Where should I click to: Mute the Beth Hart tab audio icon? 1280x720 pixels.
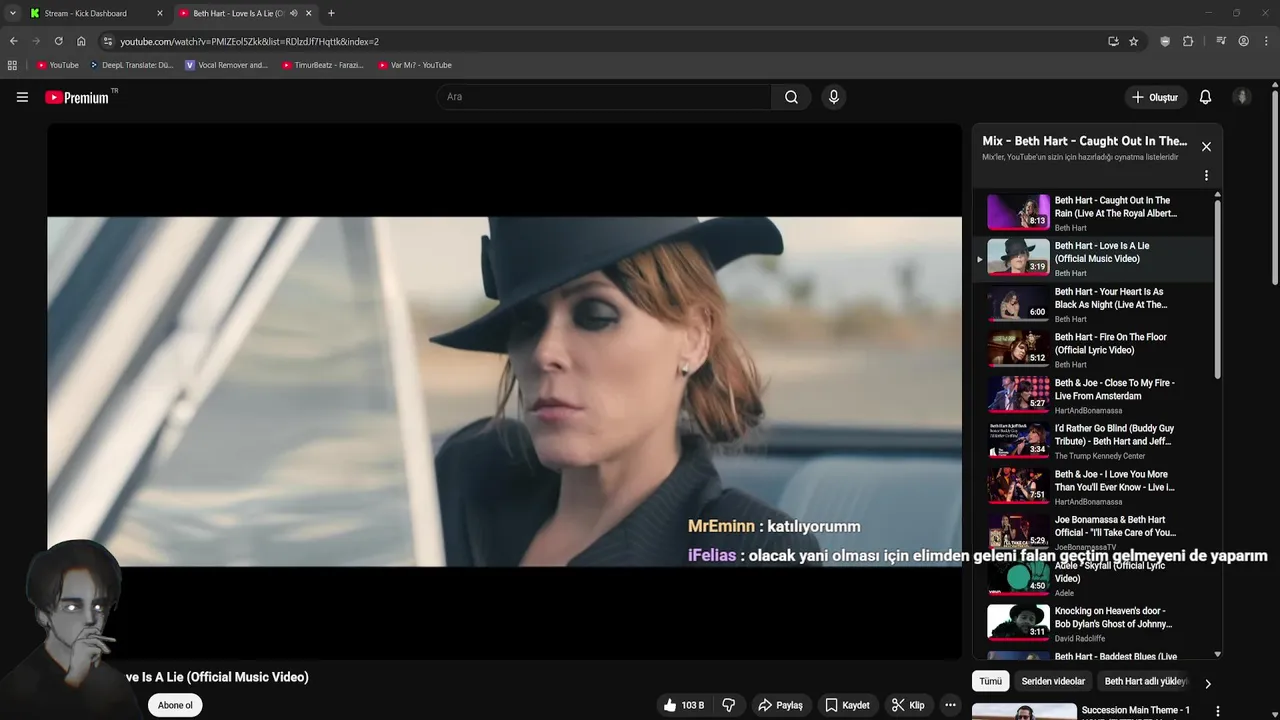293,13
